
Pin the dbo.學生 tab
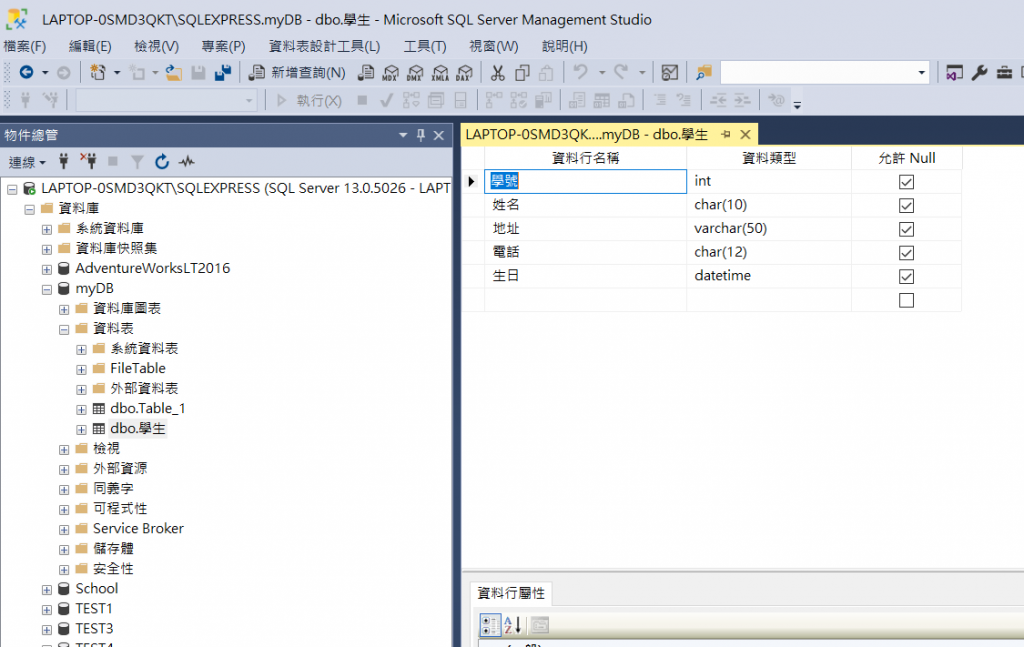(x=726, y=134)
